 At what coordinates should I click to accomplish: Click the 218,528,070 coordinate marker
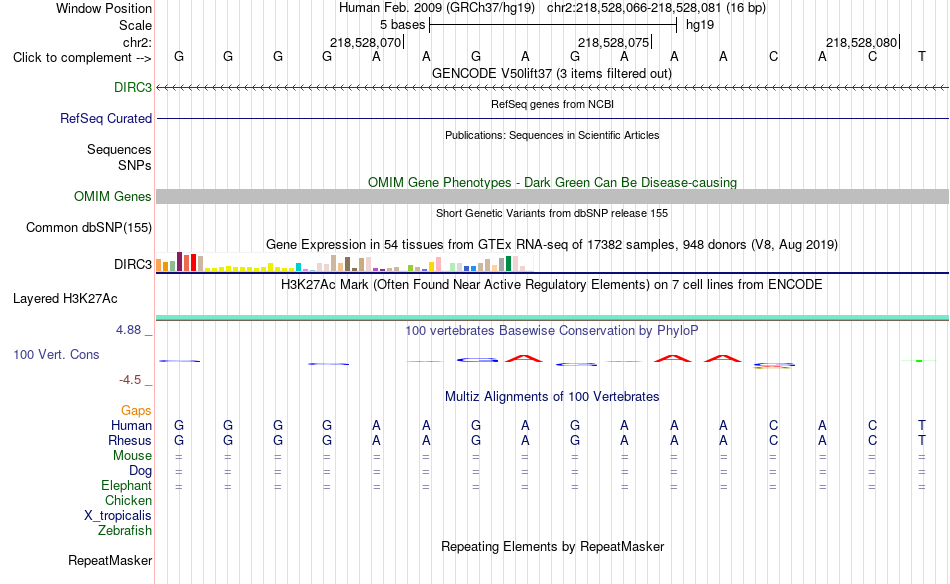pyautogui.click(x=365, y=42)
